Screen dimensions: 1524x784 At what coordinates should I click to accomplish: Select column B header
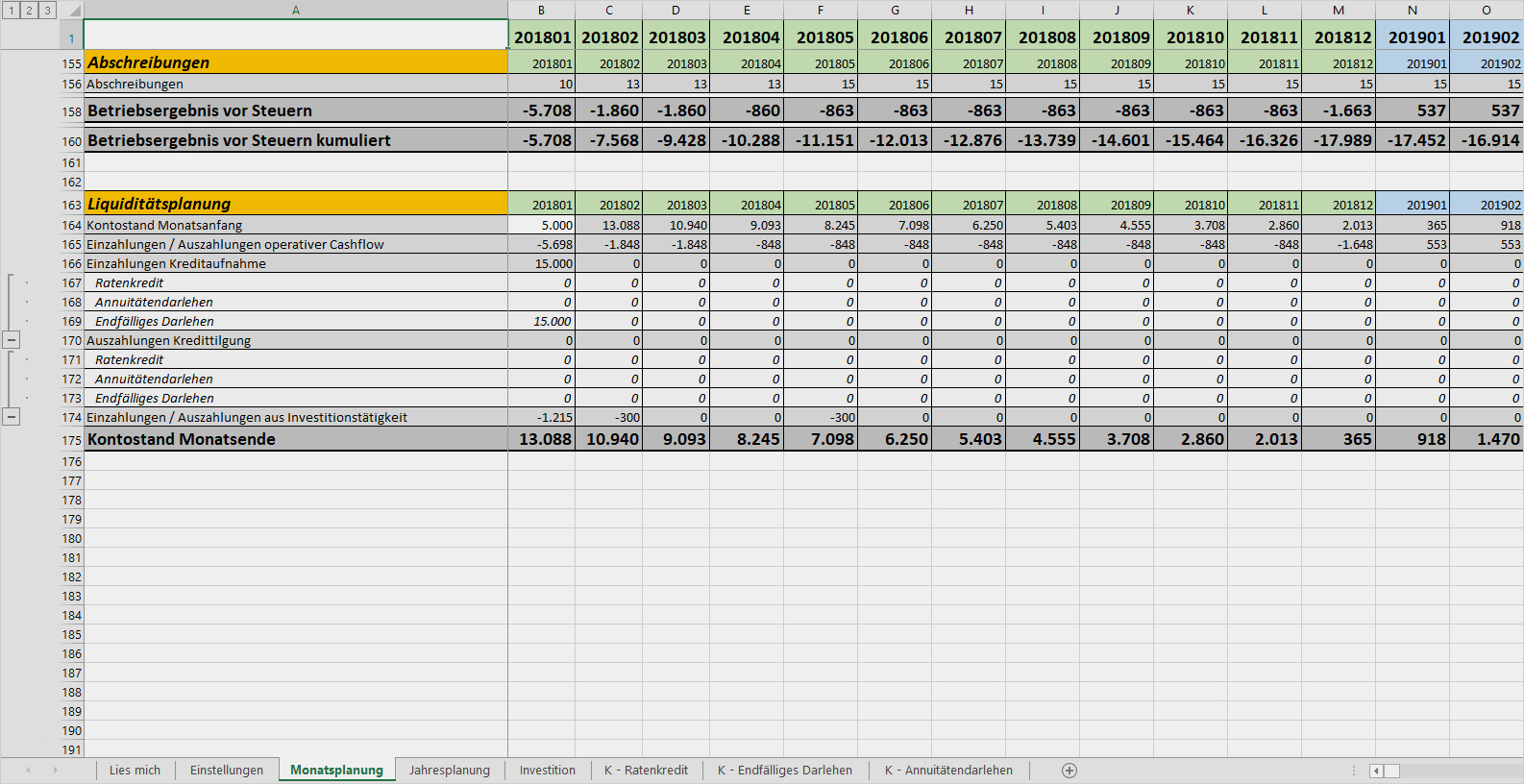coord(541,11)
